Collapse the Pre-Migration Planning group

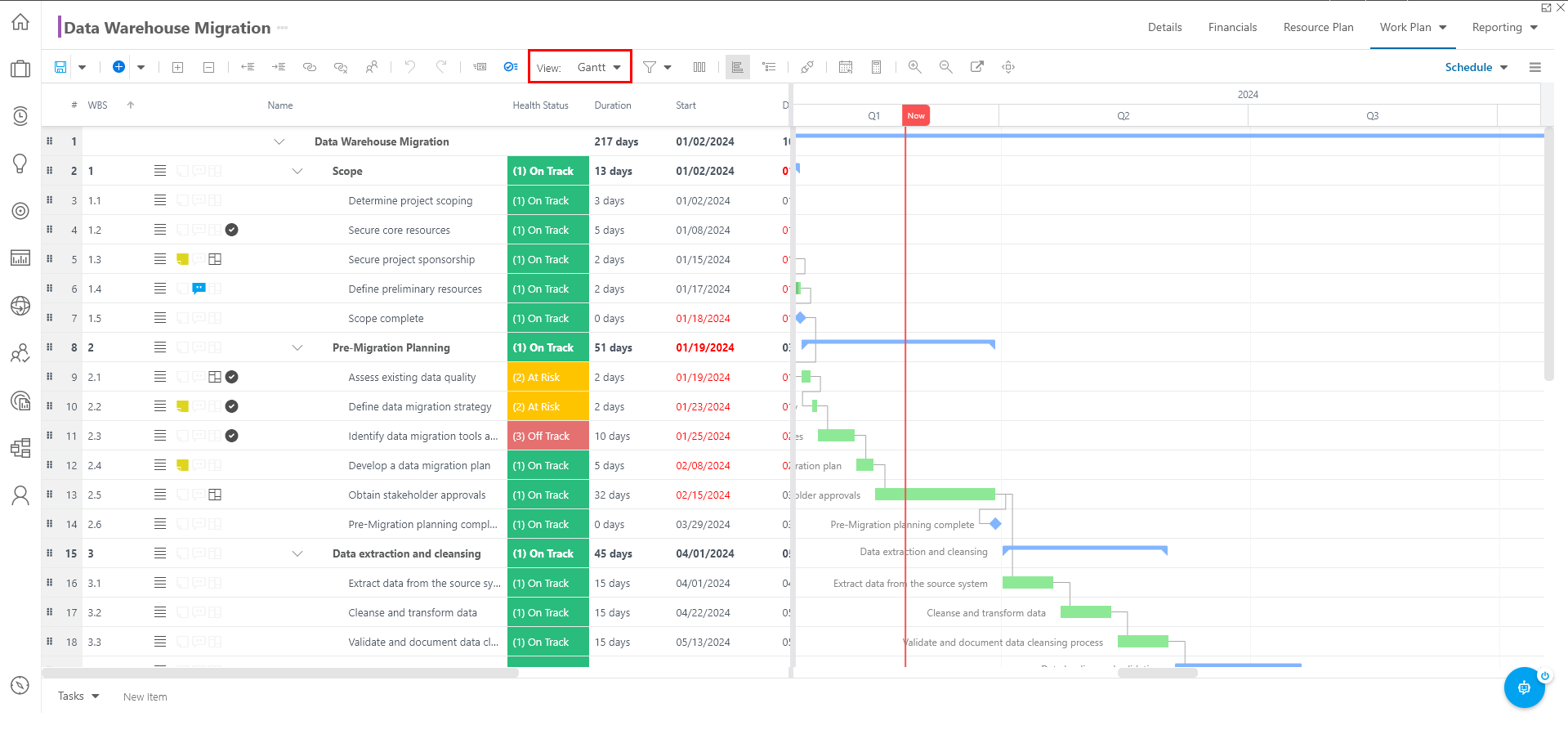click(297, 347)
